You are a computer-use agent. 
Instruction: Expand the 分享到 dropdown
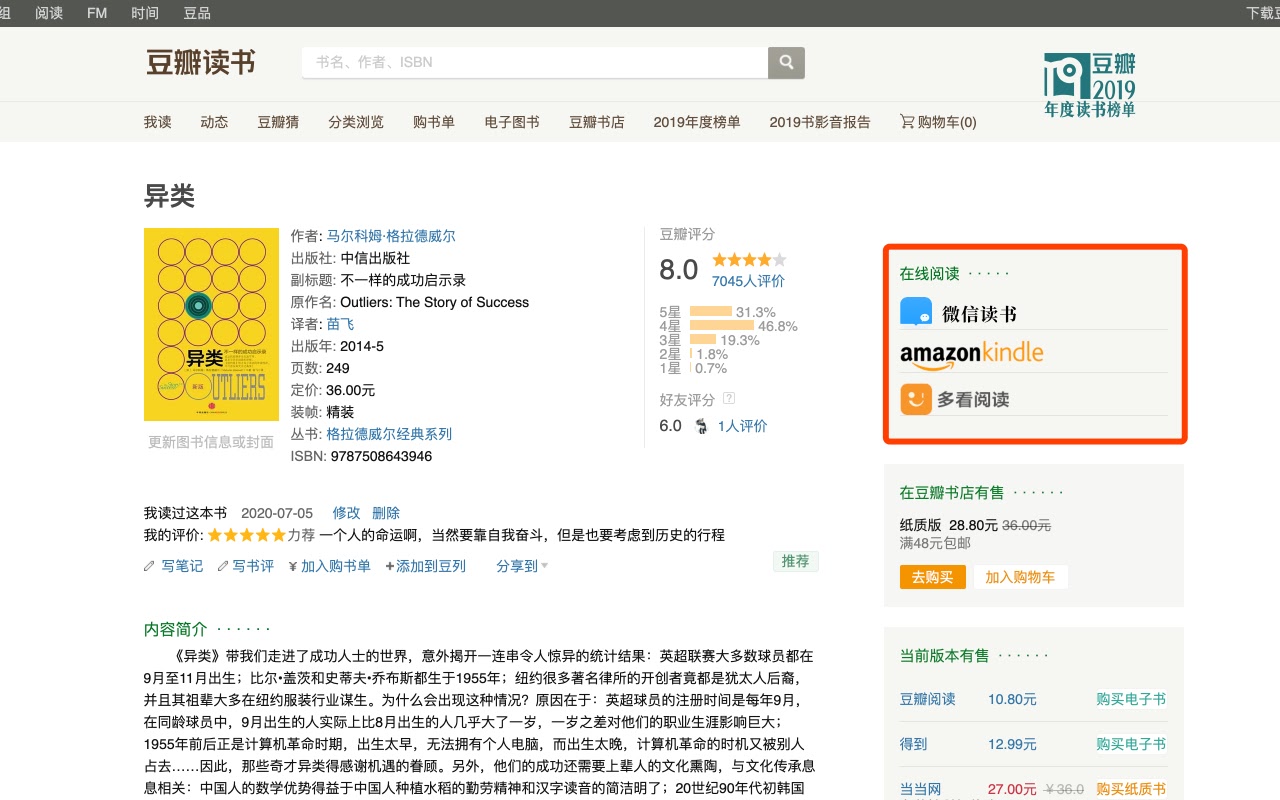[x=522, y=566]
